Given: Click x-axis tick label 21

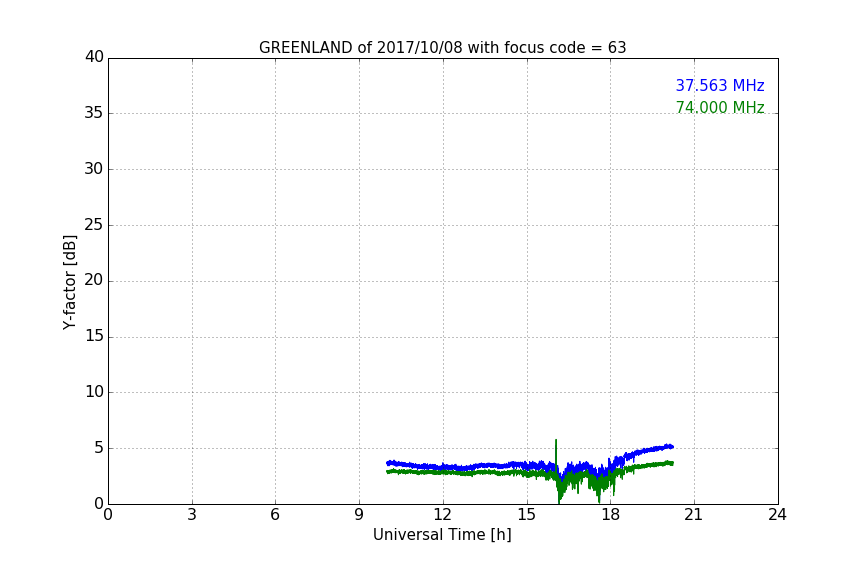Looking at the screenshot, I should pyautogui.click(x=694, y=515).
